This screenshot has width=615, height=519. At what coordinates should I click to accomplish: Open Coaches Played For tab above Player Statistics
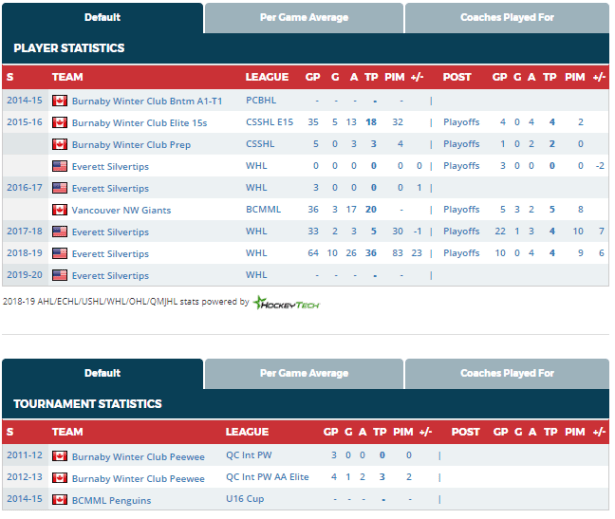(506, 17)
